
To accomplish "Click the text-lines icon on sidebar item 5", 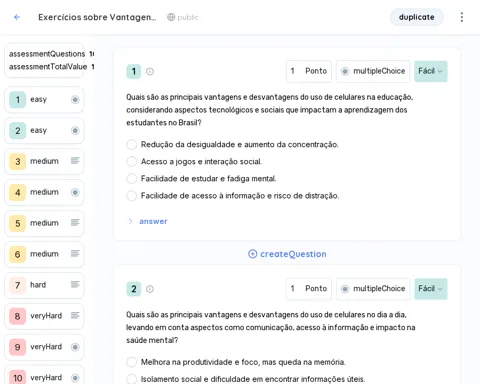I will tap(75, 223).
